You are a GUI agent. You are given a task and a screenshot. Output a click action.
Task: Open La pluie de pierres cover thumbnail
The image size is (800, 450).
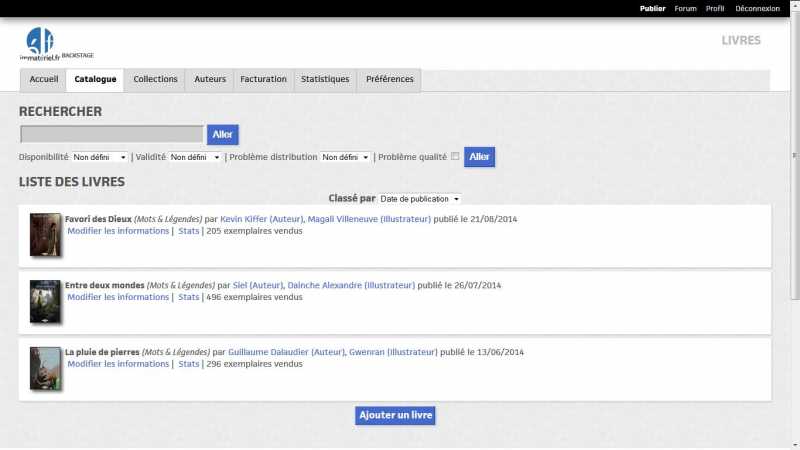45,368
